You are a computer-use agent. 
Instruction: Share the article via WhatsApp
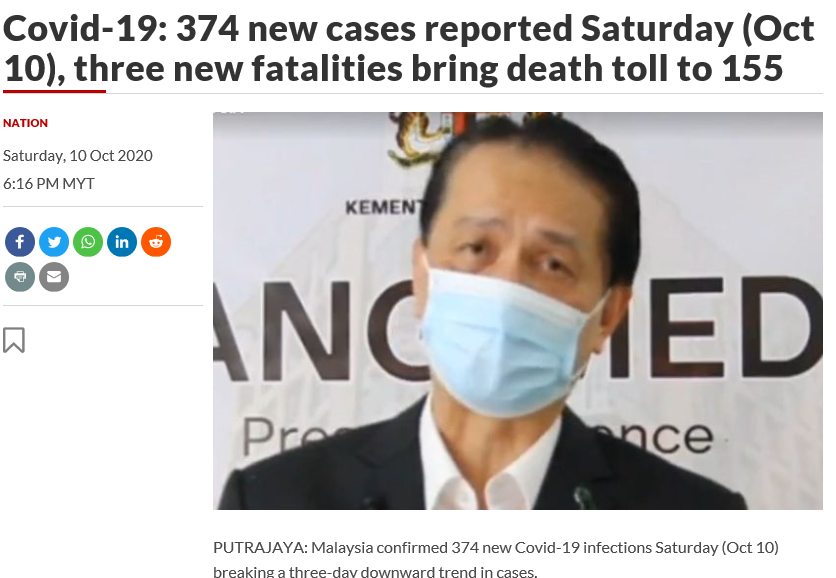click(88, 242)
